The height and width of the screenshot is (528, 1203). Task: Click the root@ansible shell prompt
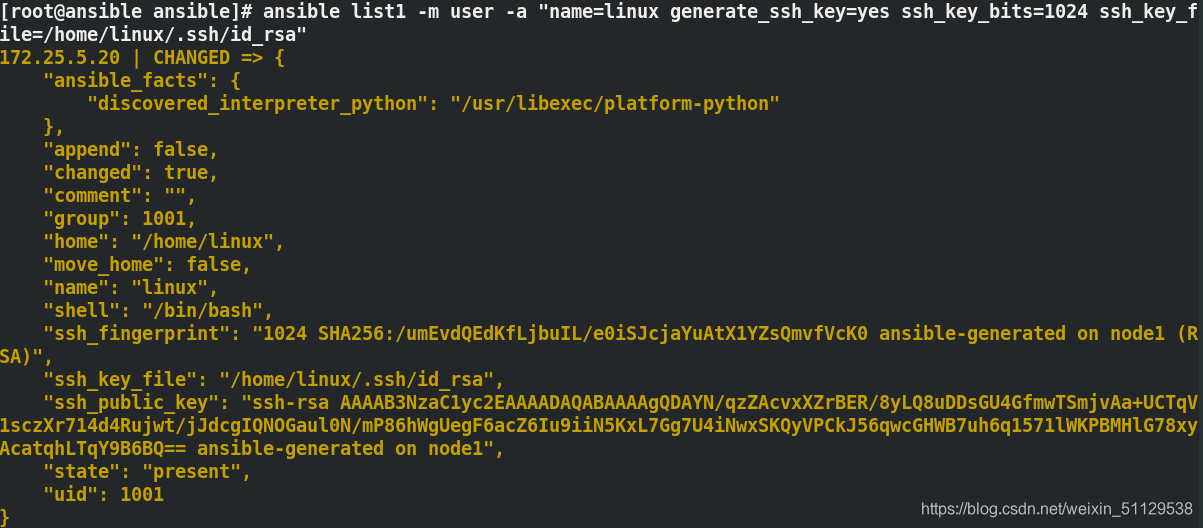pyautogui.click(x=129, y=12)
